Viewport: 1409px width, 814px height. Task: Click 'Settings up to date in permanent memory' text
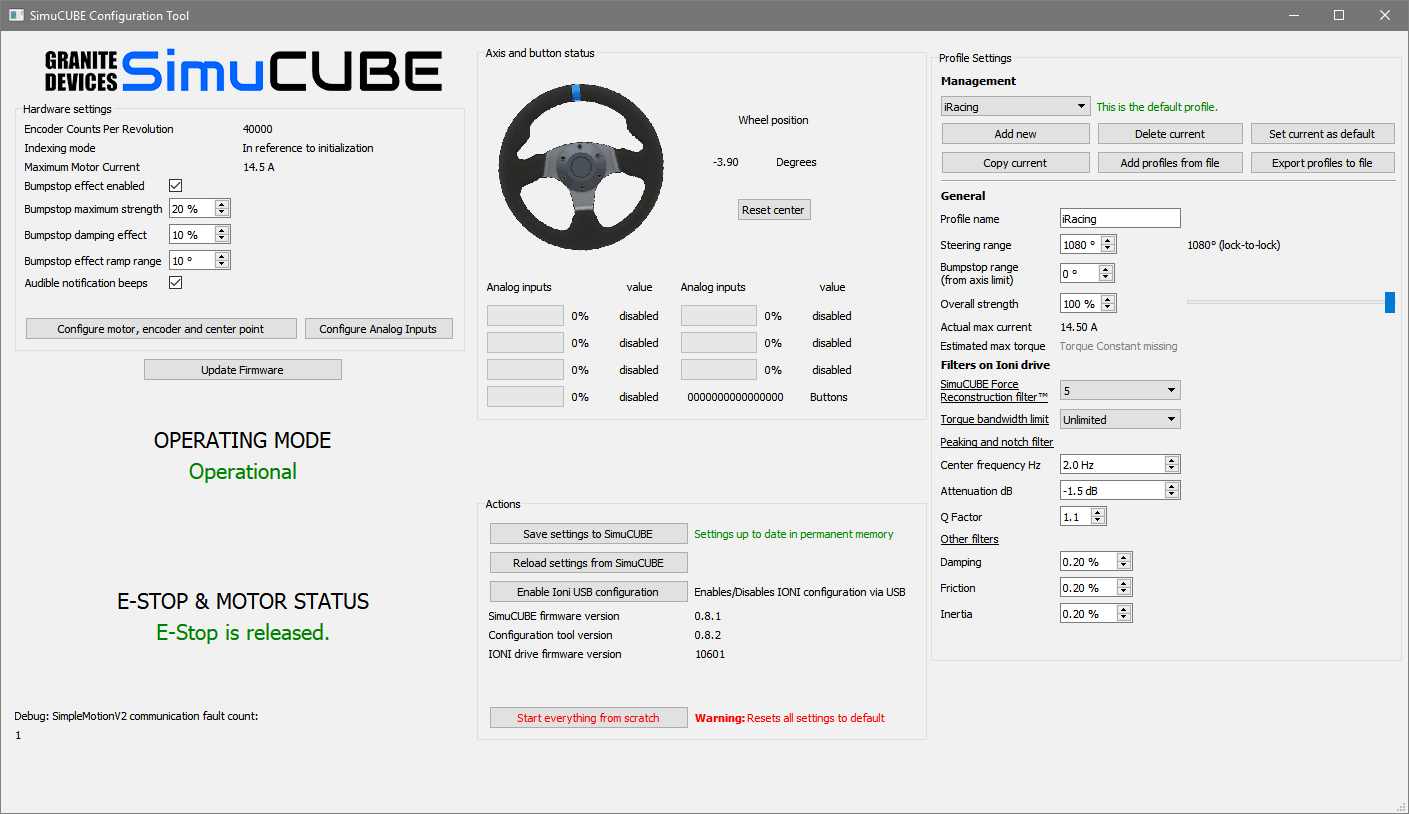coord(794,534)
